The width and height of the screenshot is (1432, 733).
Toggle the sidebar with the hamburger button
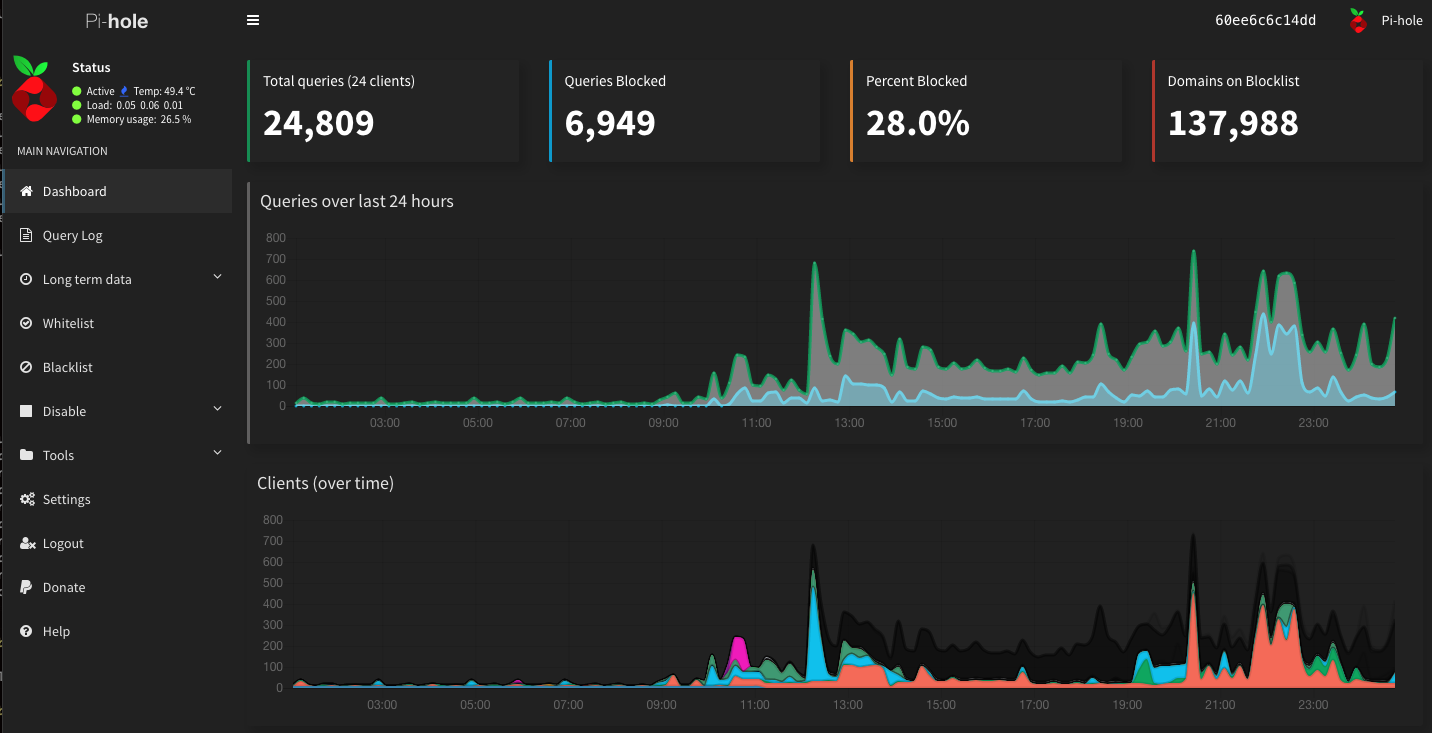click(253, 19)
